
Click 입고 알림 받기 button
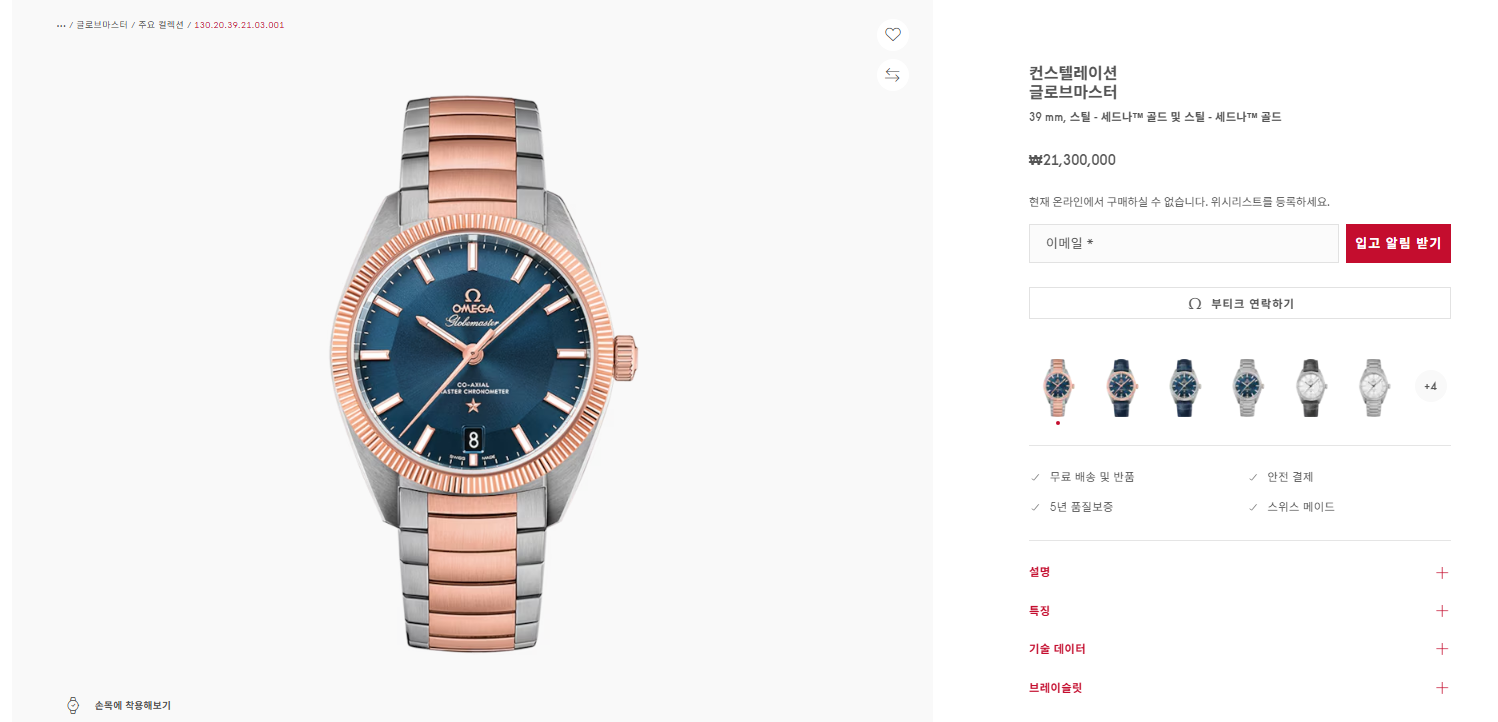(x=1398, y=244)
